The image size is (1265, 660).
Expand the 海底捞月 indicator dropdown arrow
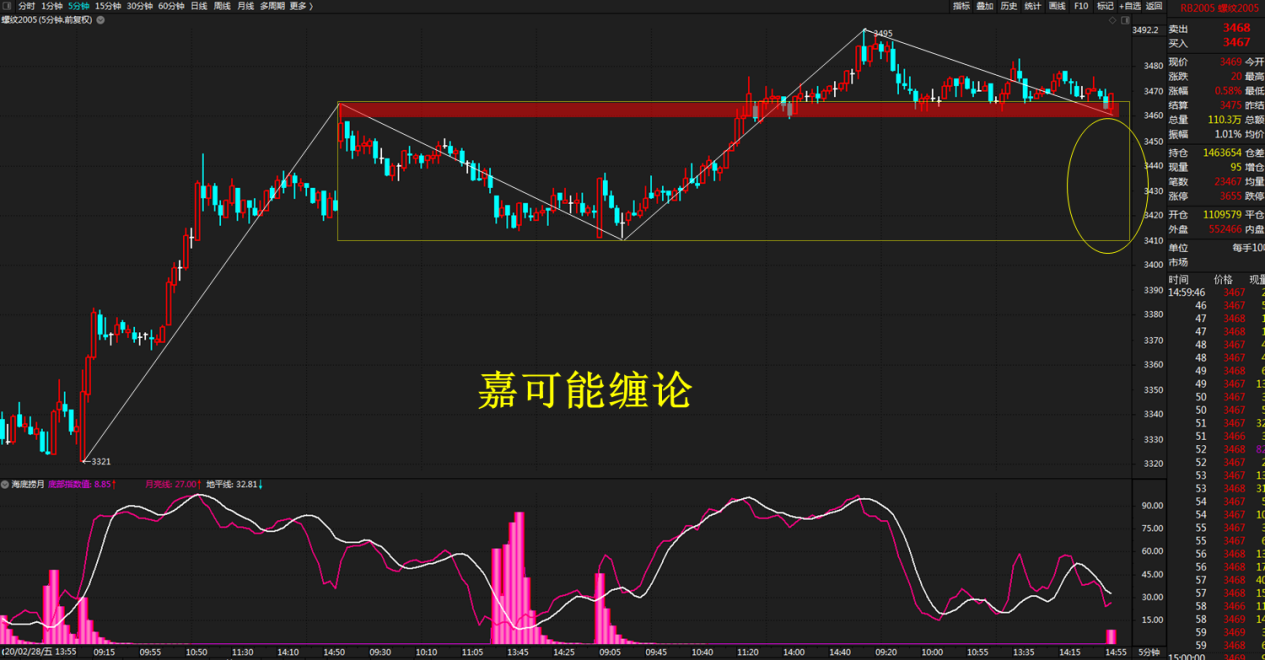coord(6,483)
